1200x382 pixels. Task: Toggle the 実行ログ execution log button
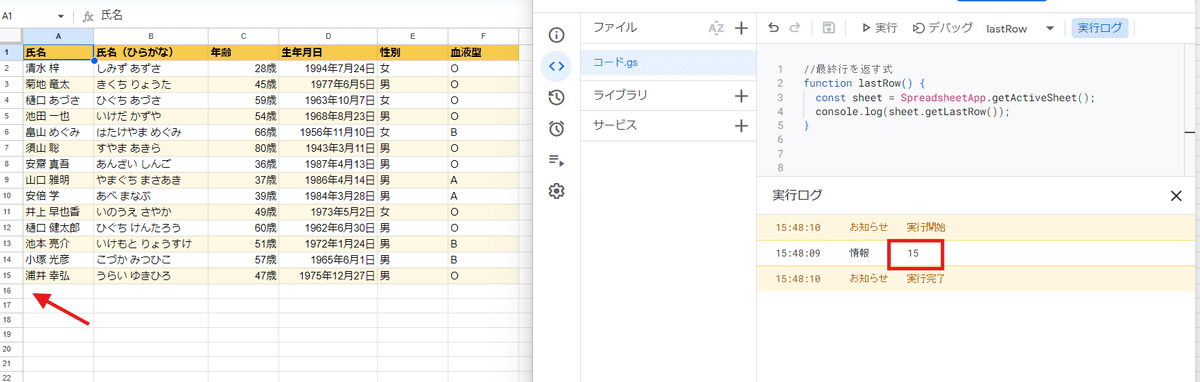tap(1100, 28)
